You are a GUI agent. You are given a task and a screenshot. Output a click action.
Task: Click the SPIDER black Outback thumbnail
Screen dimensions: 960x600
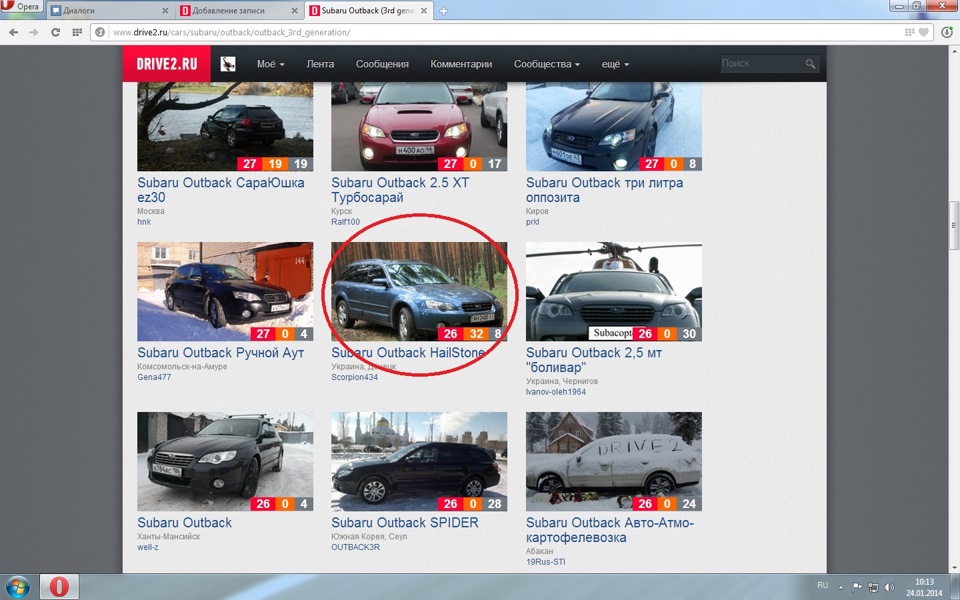pyautogui.click(x=419, y=462)
